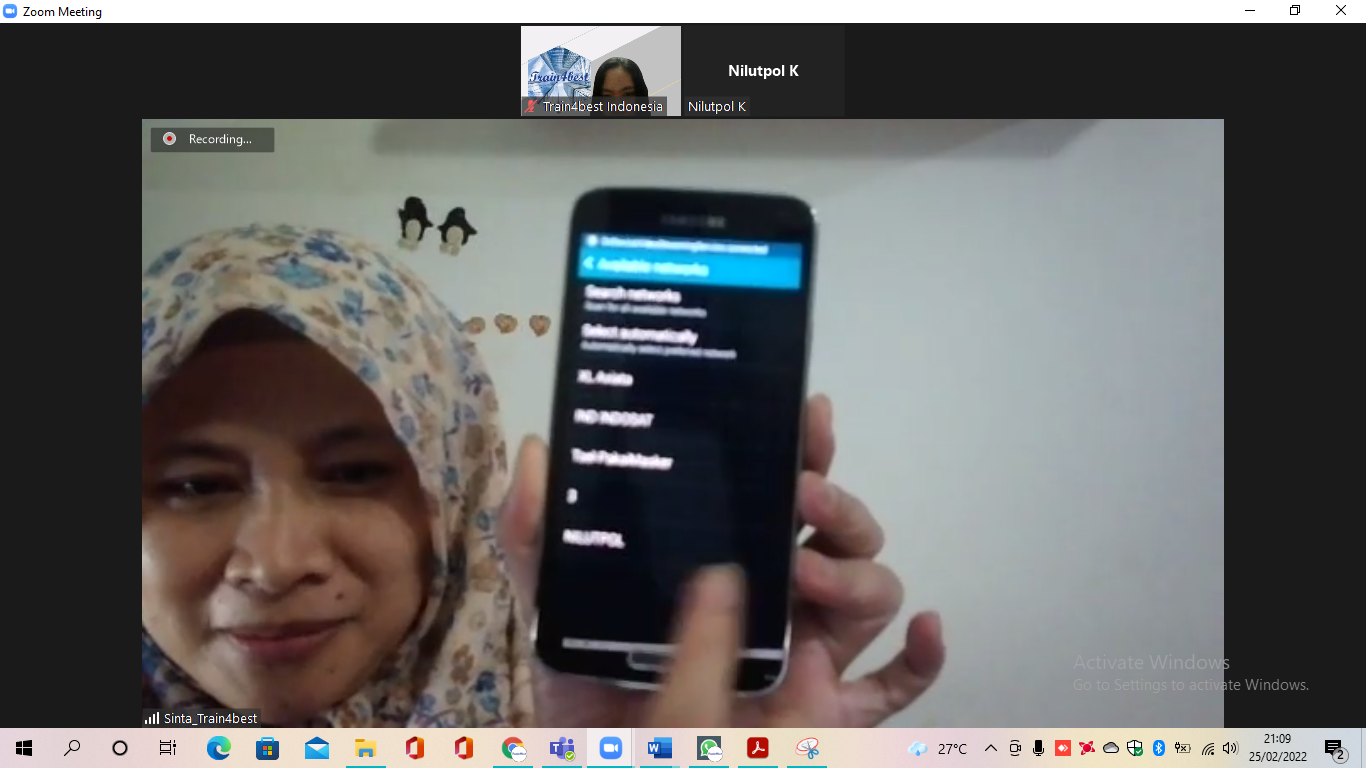Open Task View from the taskbar
This screenshot has width=1366, height=768.
point(168,748)
